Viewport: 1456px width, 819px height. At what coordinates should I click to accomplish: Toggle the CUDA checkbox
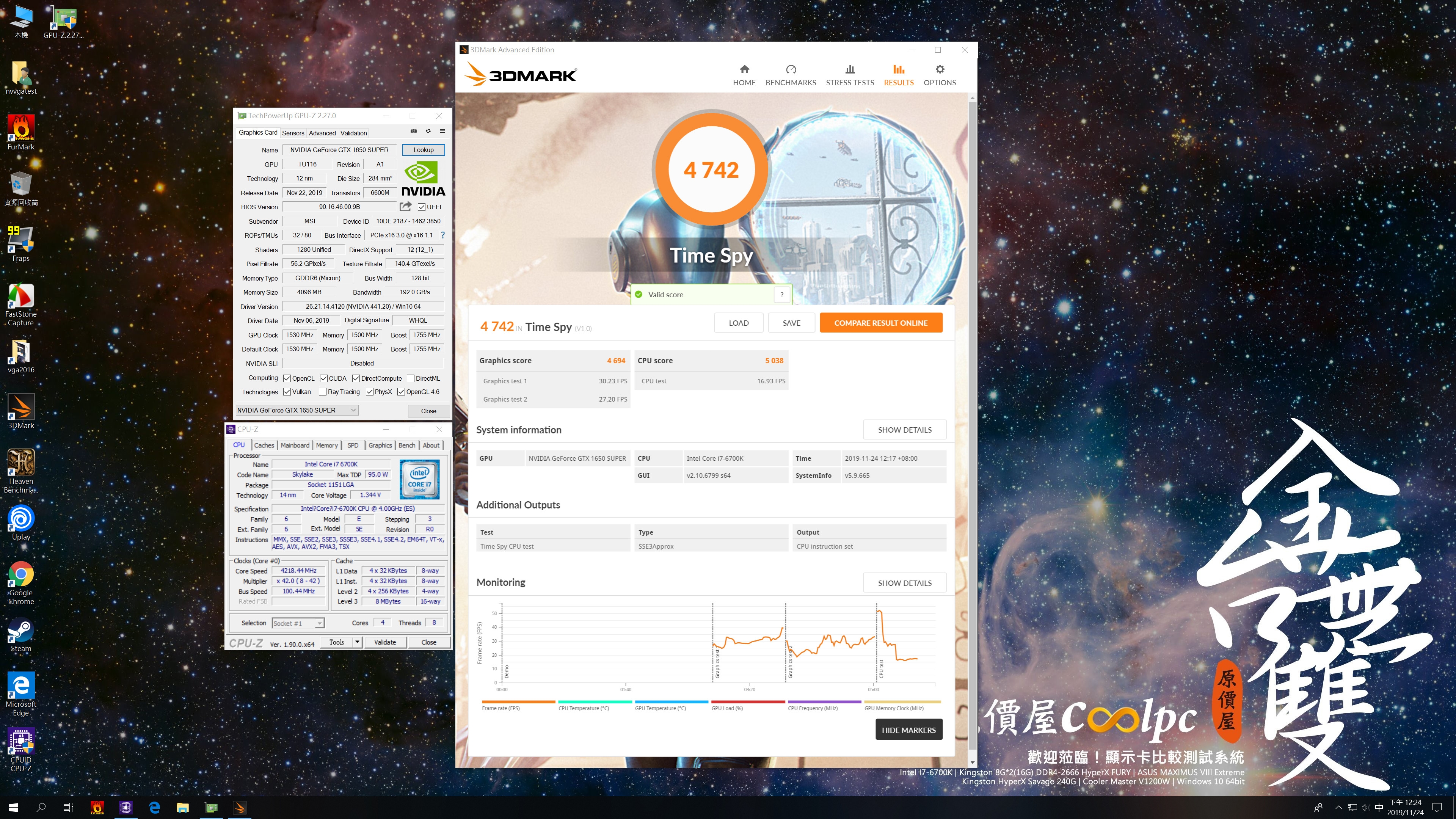[324, 378]
